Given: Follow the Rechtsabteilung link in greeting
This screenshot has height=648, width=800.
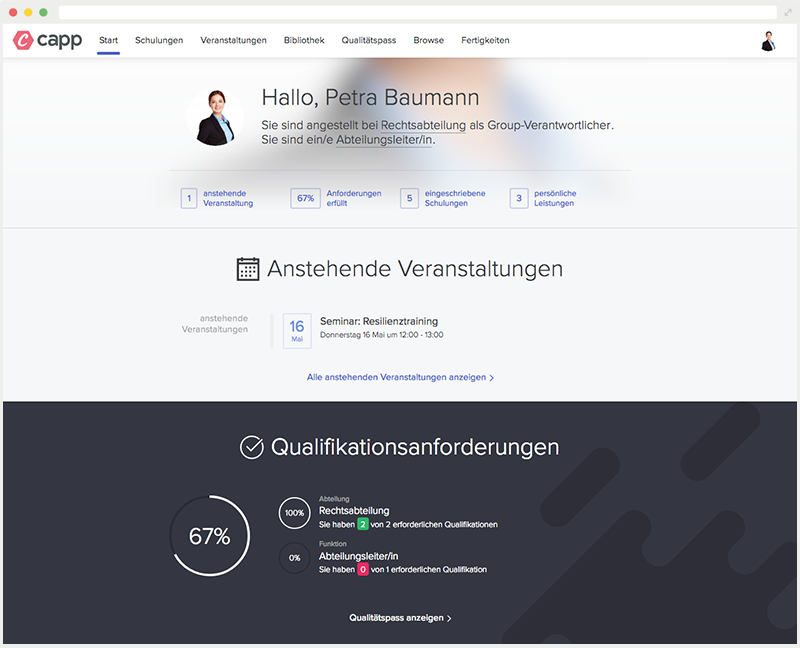Looking at the screenshot, I should point(423,125).
